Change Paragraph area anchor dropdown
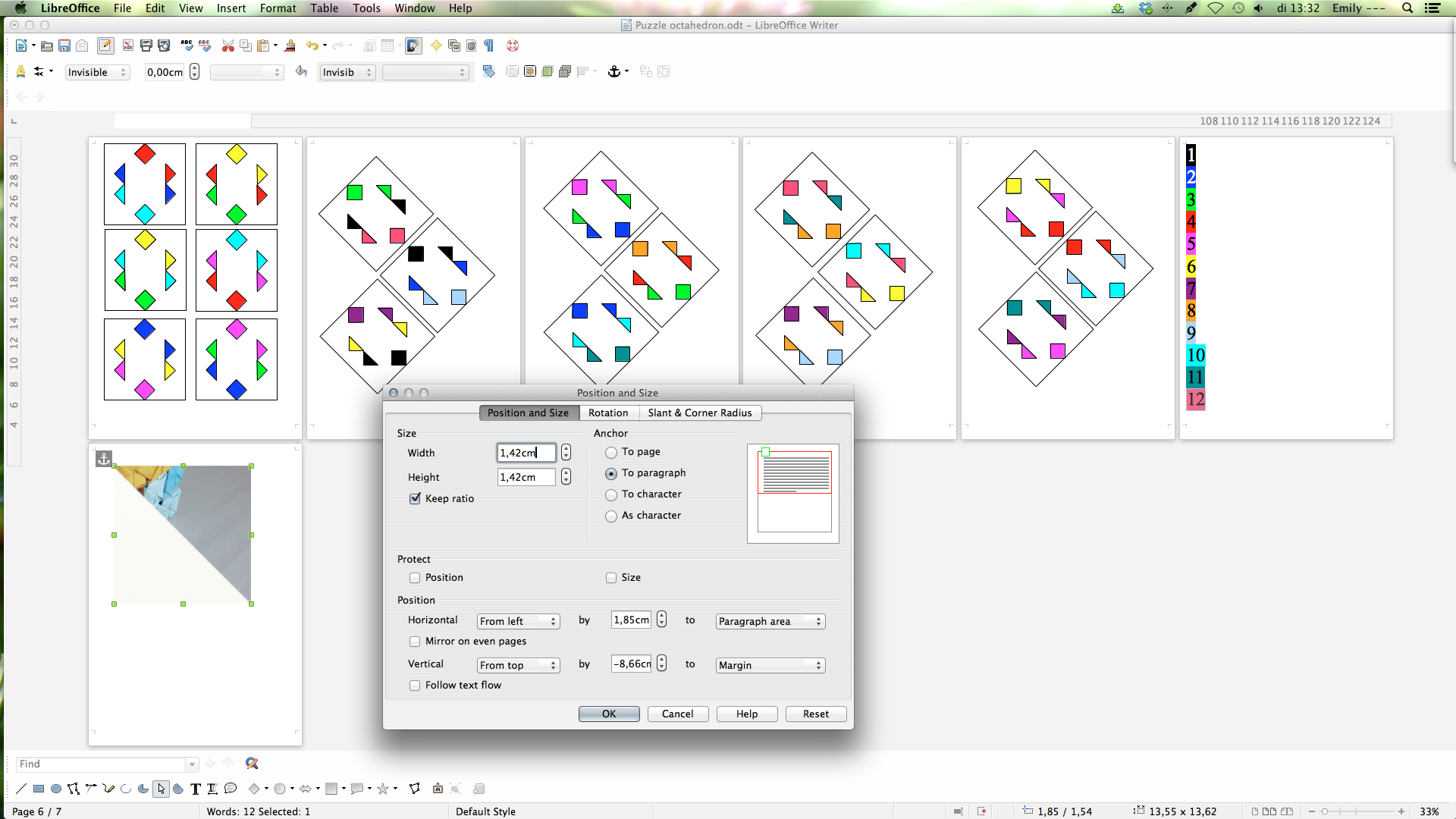 click(769, 621)
